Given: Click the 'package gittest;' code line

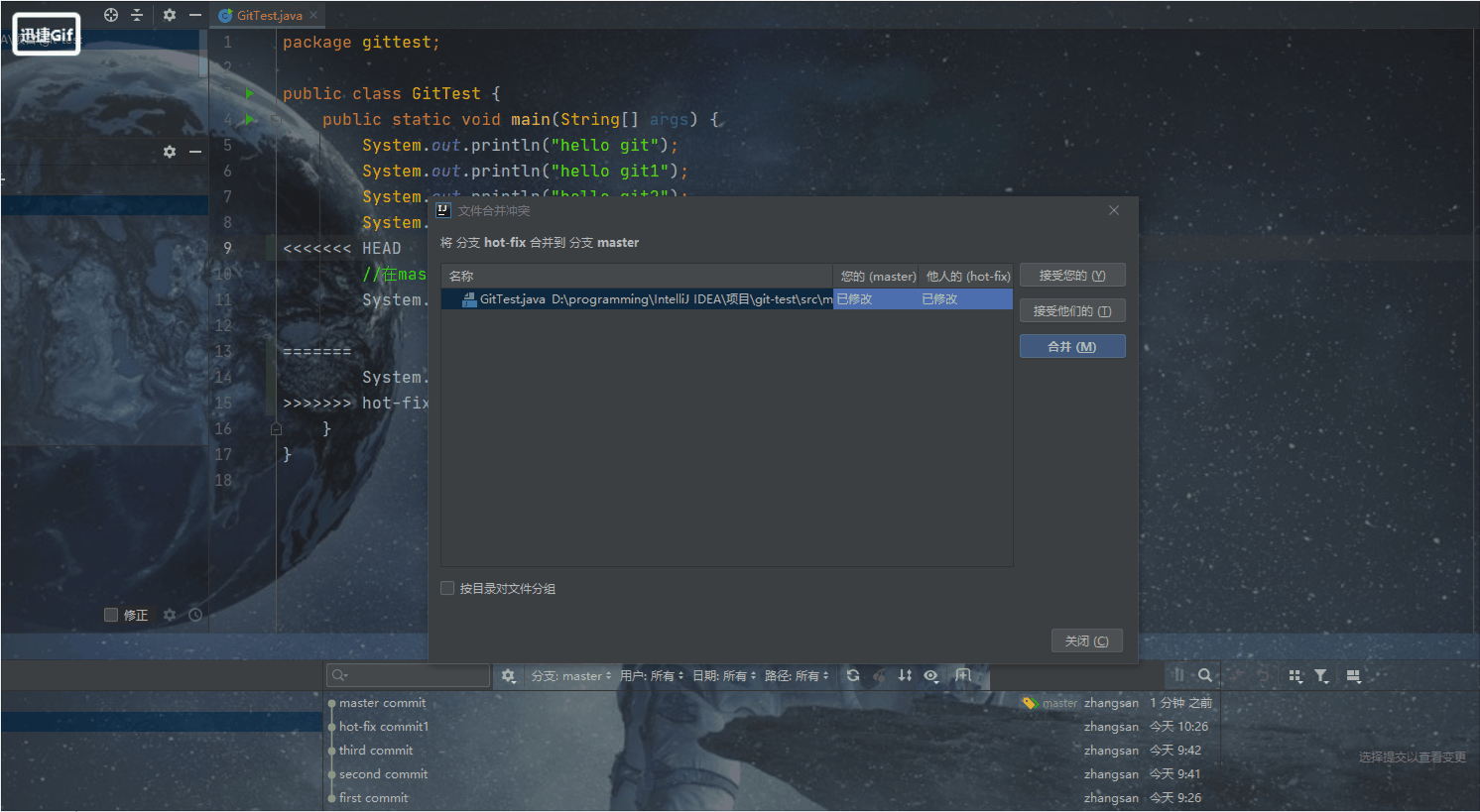Looking at the screenshot, I should click(x=361, y=42).
